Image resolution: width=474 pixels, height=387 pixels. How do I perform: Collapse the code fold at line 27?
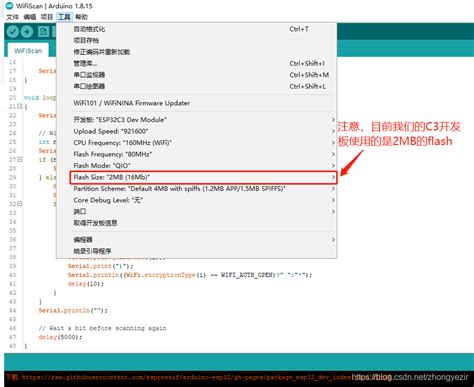20,160
